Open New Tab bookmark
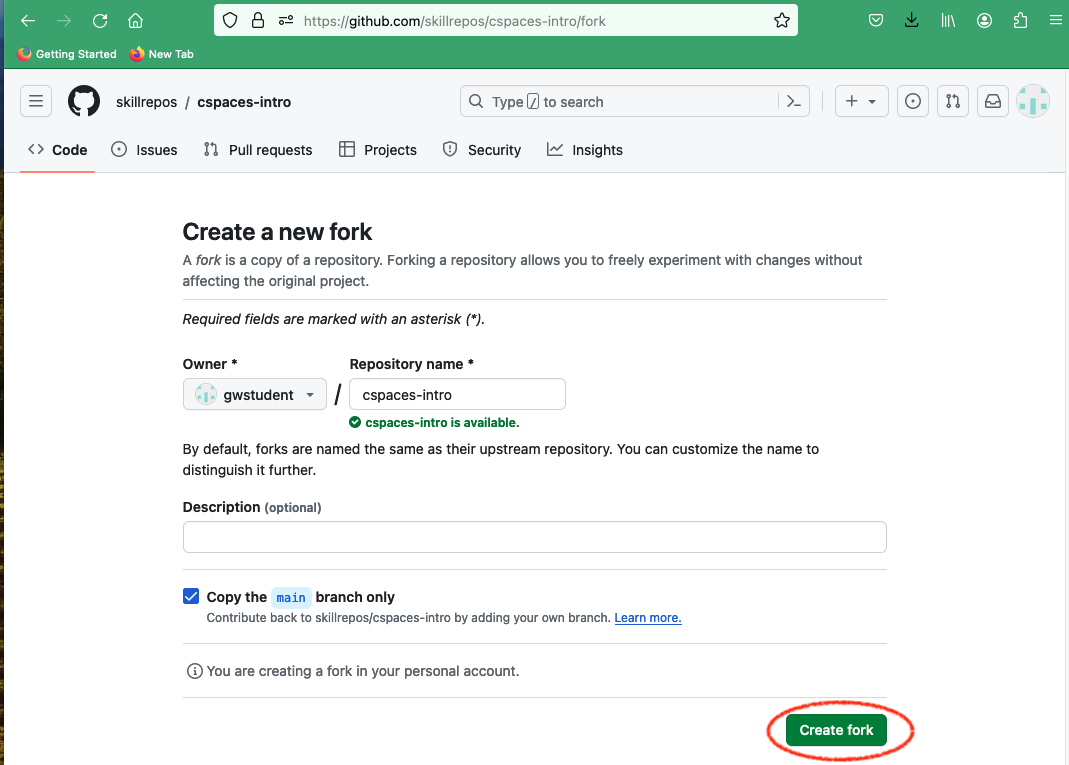 click(162, 54)
